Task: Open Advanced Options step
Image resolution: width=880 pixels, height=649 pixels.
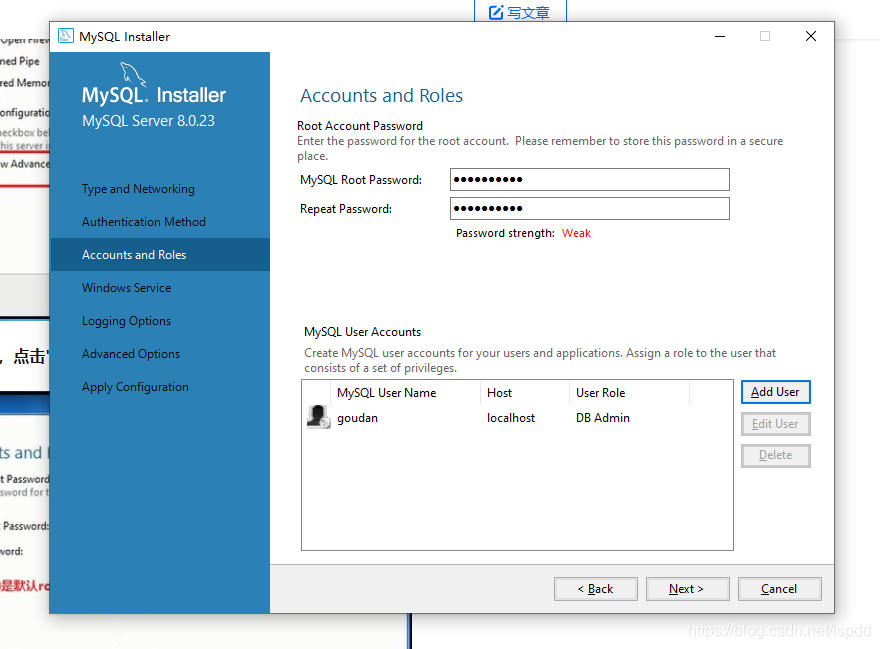Action: pyautogui.click(x=131, y=354)
